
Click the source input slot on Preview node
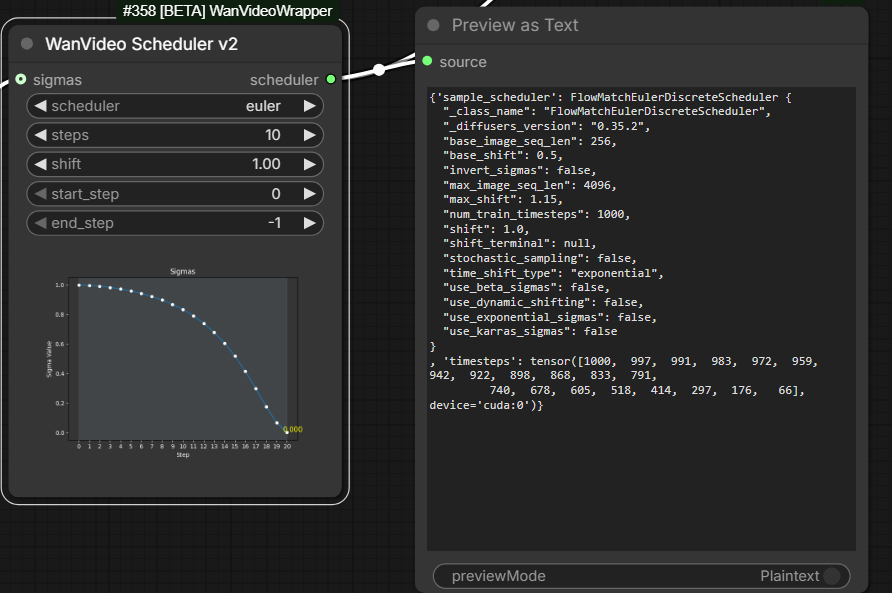[x=427, y=61]
